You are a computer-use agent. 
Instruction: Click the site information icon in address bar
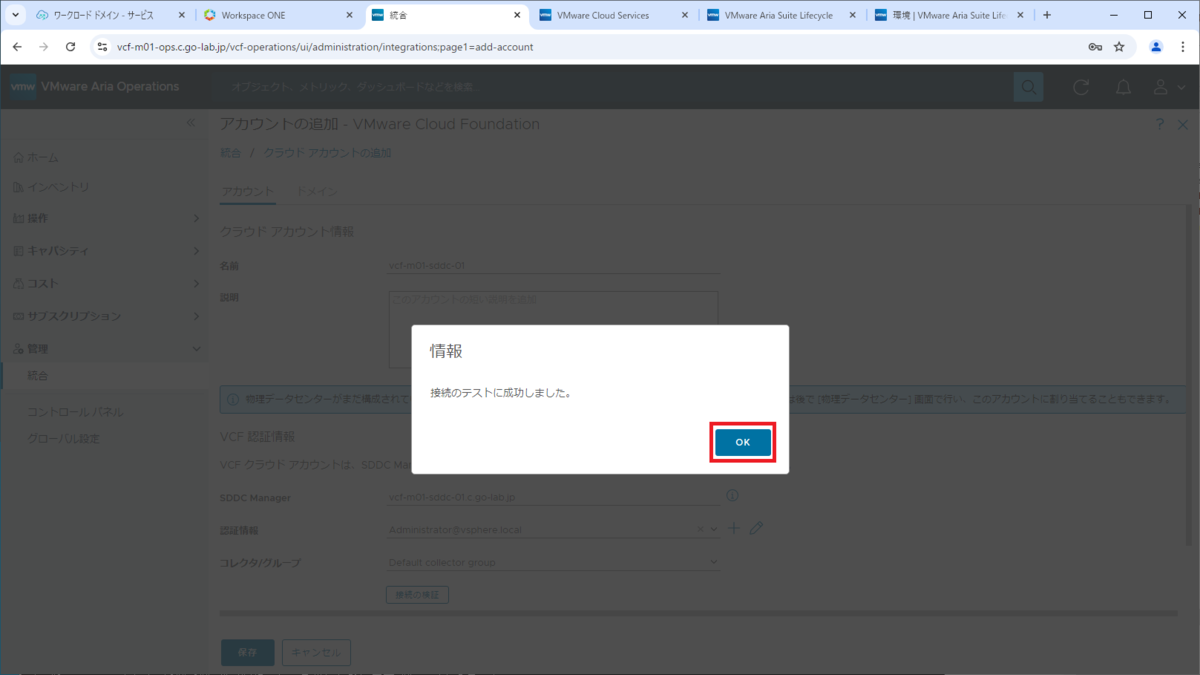(101, 46)
